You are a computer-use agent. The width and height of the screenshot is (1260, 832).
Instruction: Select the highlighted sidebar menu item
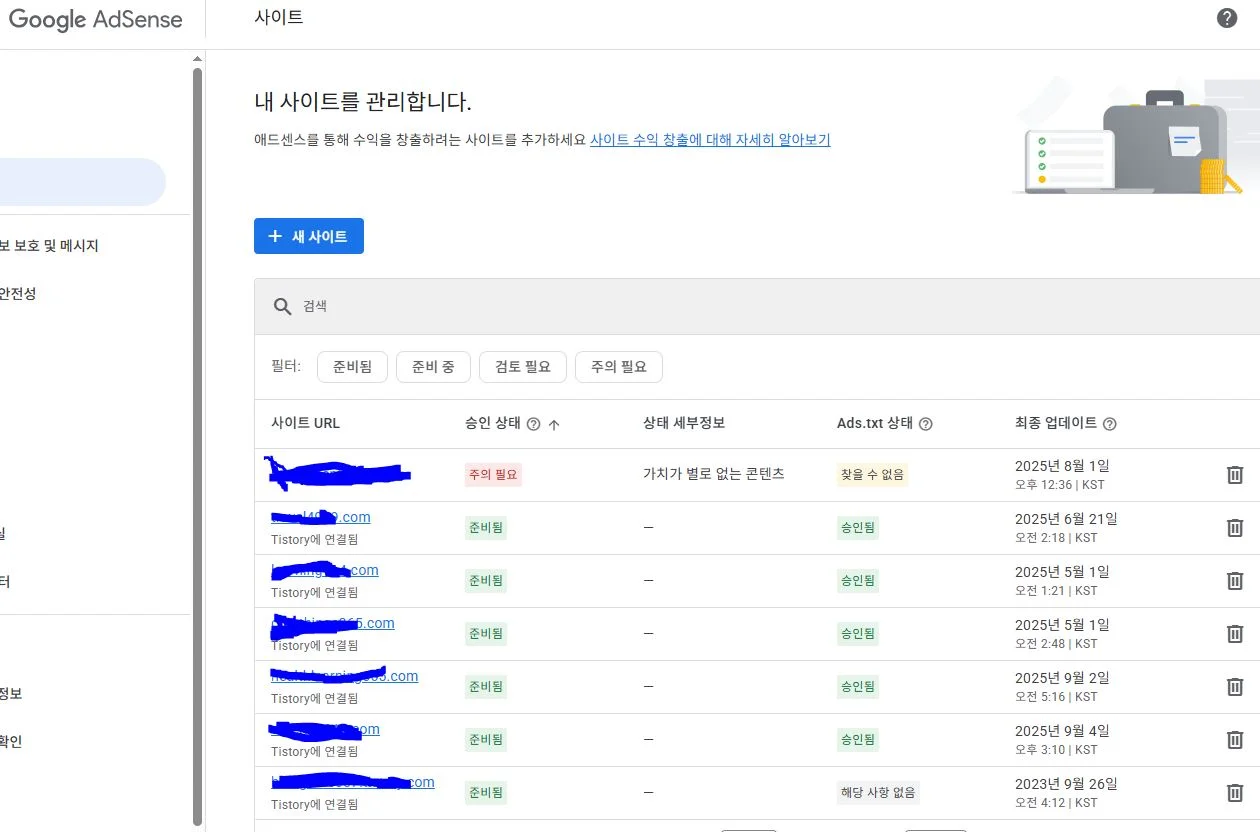point(82,182)
